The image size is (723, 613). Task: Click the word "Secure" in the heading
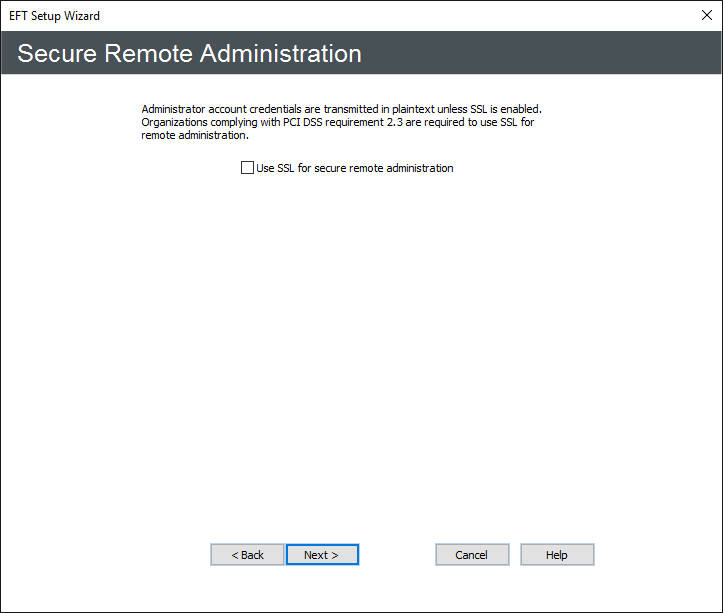[x=55, y=53]
